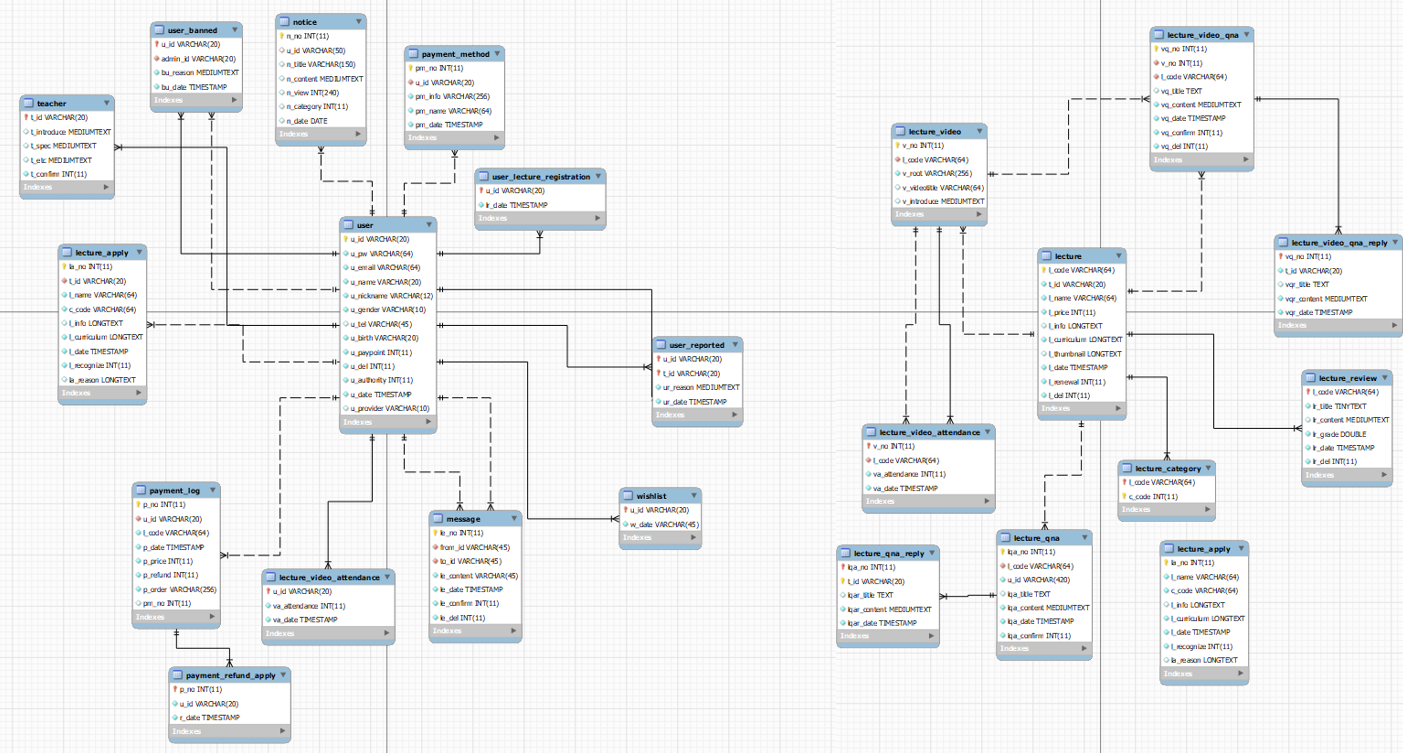
Task: Click the Indexes label on the wishlist table
Action: tap(639, 537)
